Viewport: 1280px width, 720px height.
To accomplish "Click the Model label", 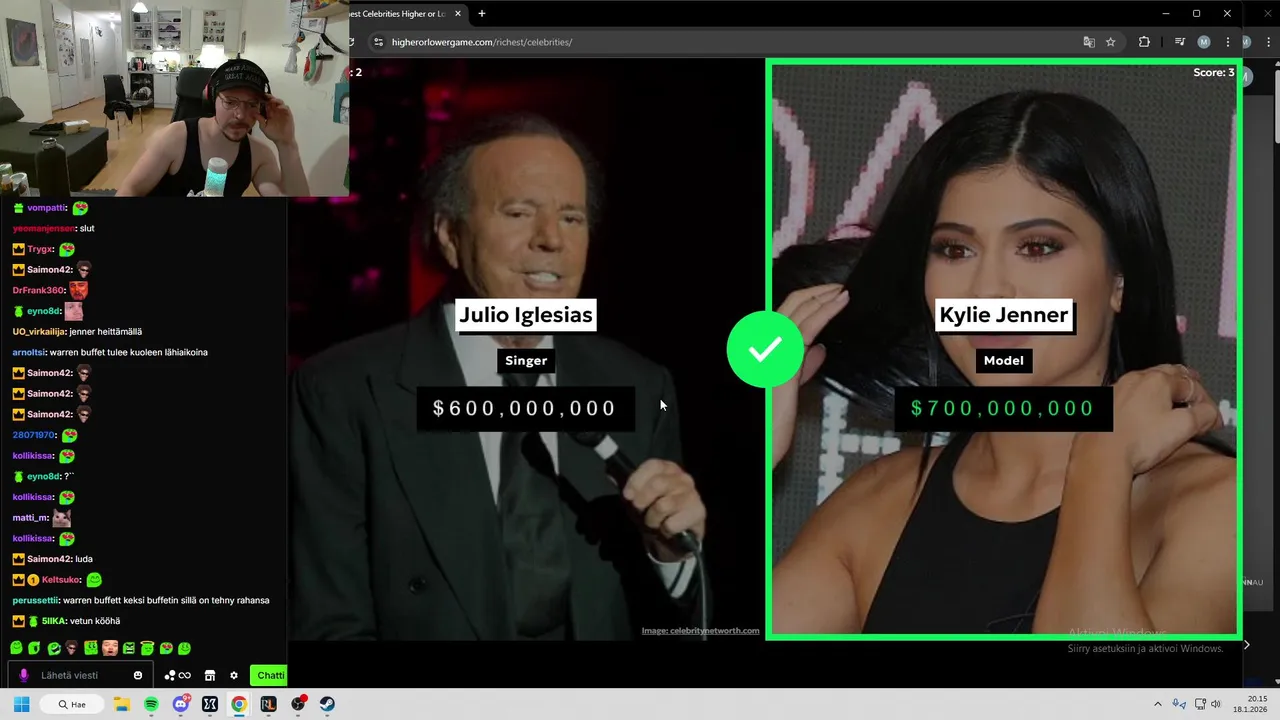I will [x=1004, y=361].
